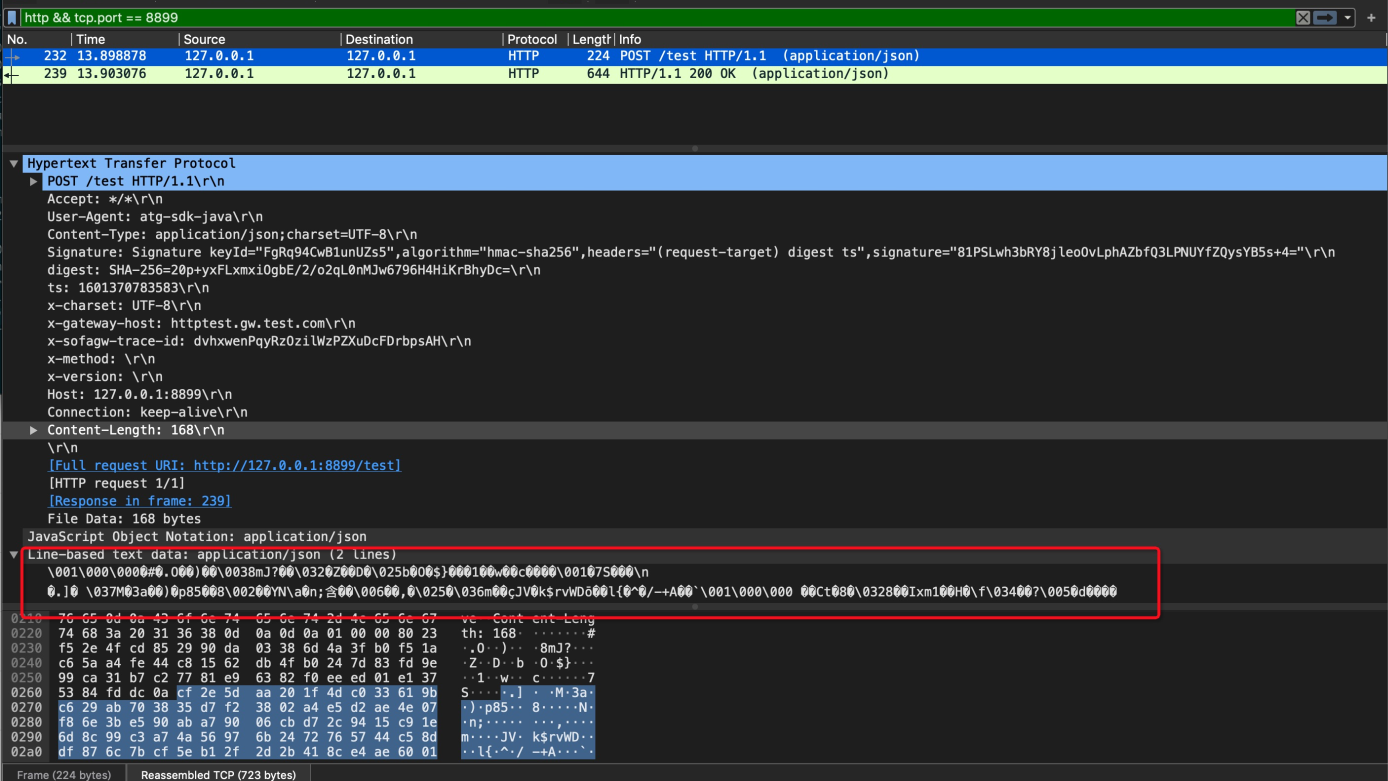Viewport: 1388px width, 781px height.
Task: Open the display filter bookmark menu
Action: [x=12, y=17]
